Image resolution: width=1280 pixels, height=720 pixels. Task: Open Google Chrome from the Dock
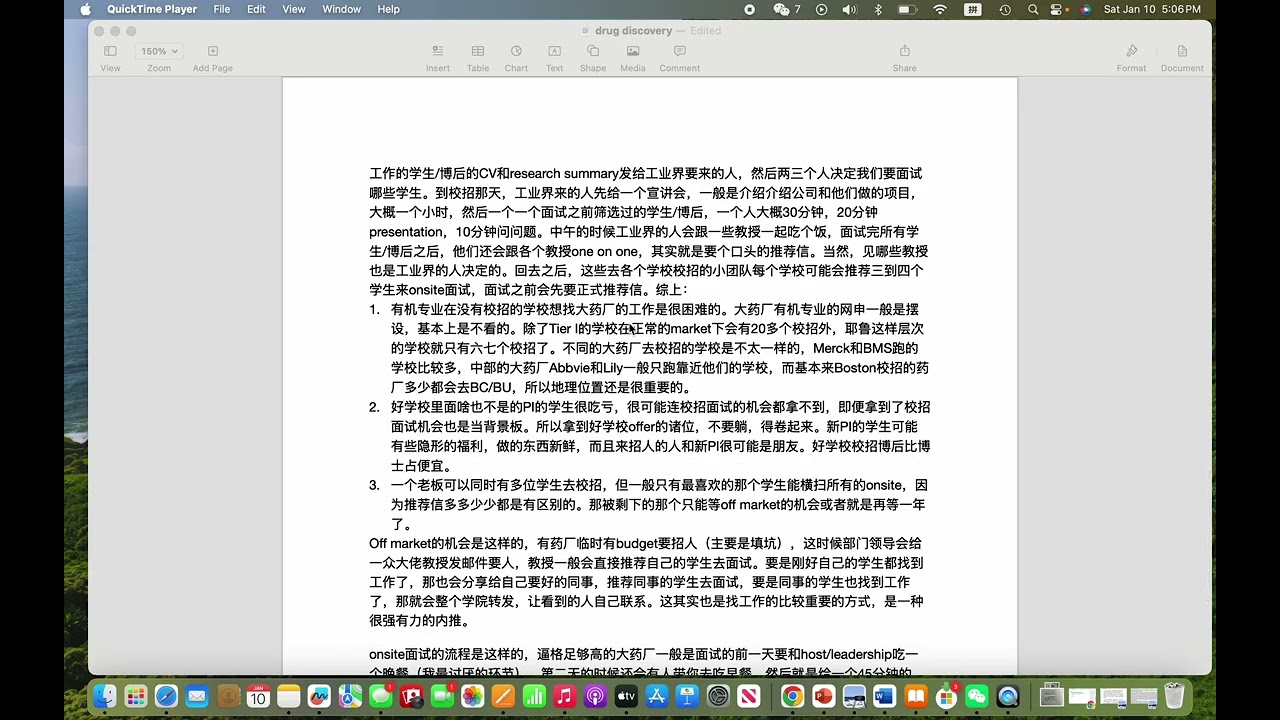point(793,696)
